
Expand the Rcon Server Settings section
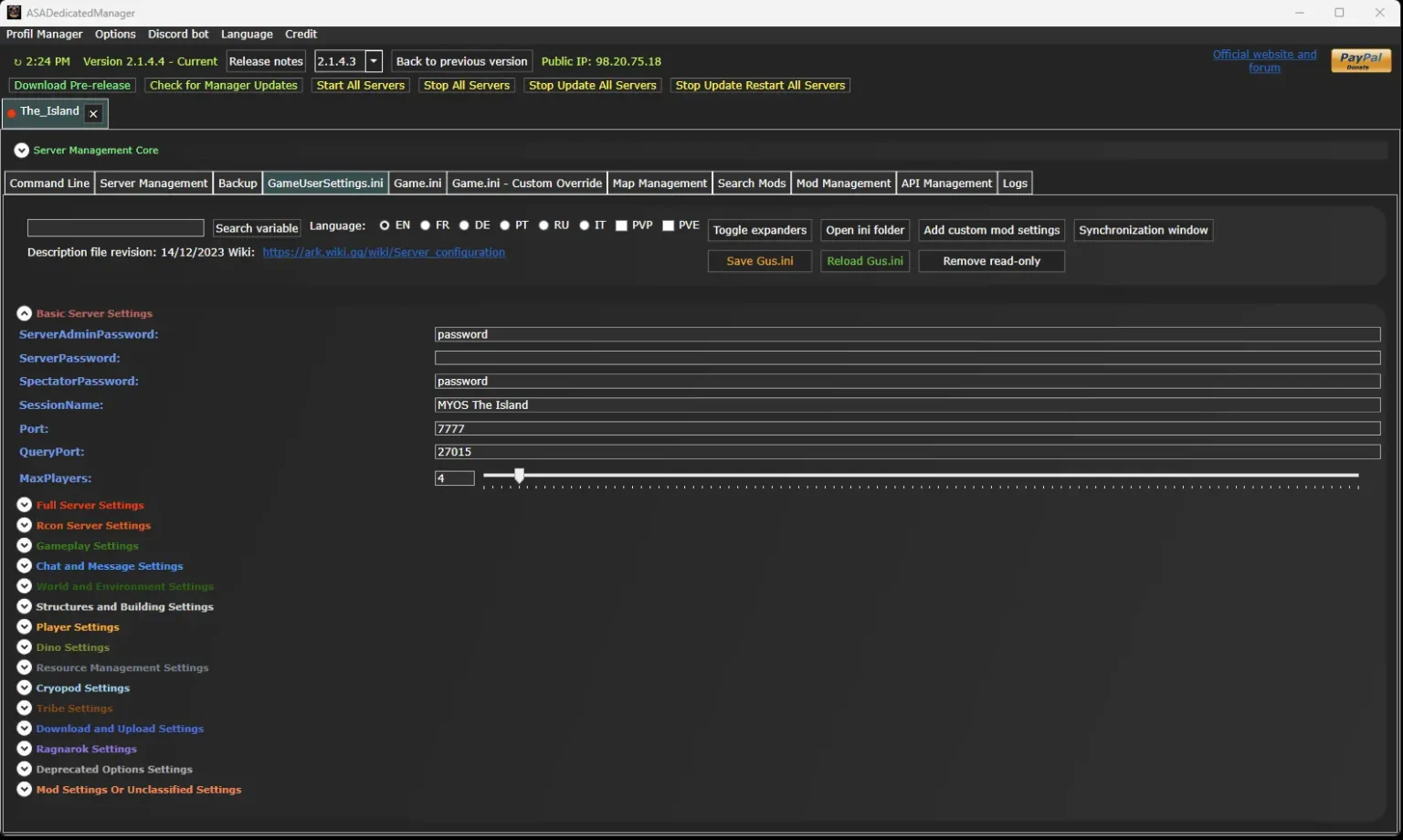[x=25, y=525]
